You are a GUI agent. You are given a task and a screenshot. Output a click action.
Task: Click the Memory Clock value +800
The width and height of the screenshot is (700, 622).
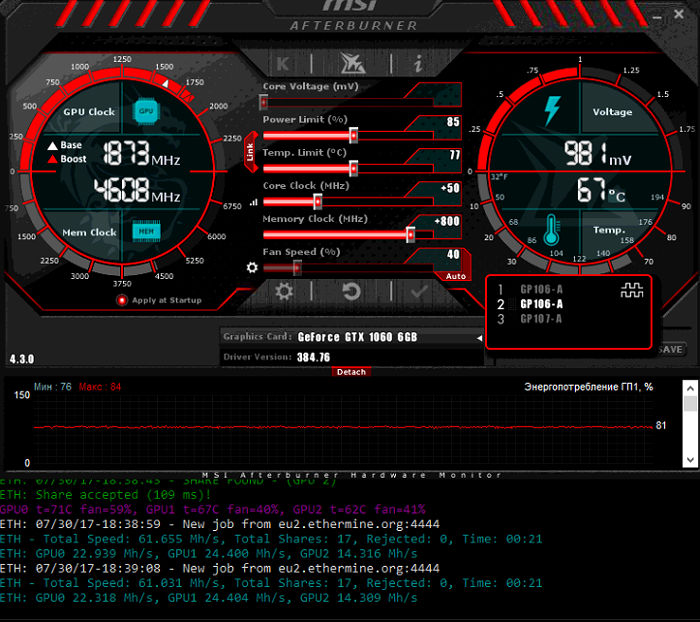click(447, 221)
